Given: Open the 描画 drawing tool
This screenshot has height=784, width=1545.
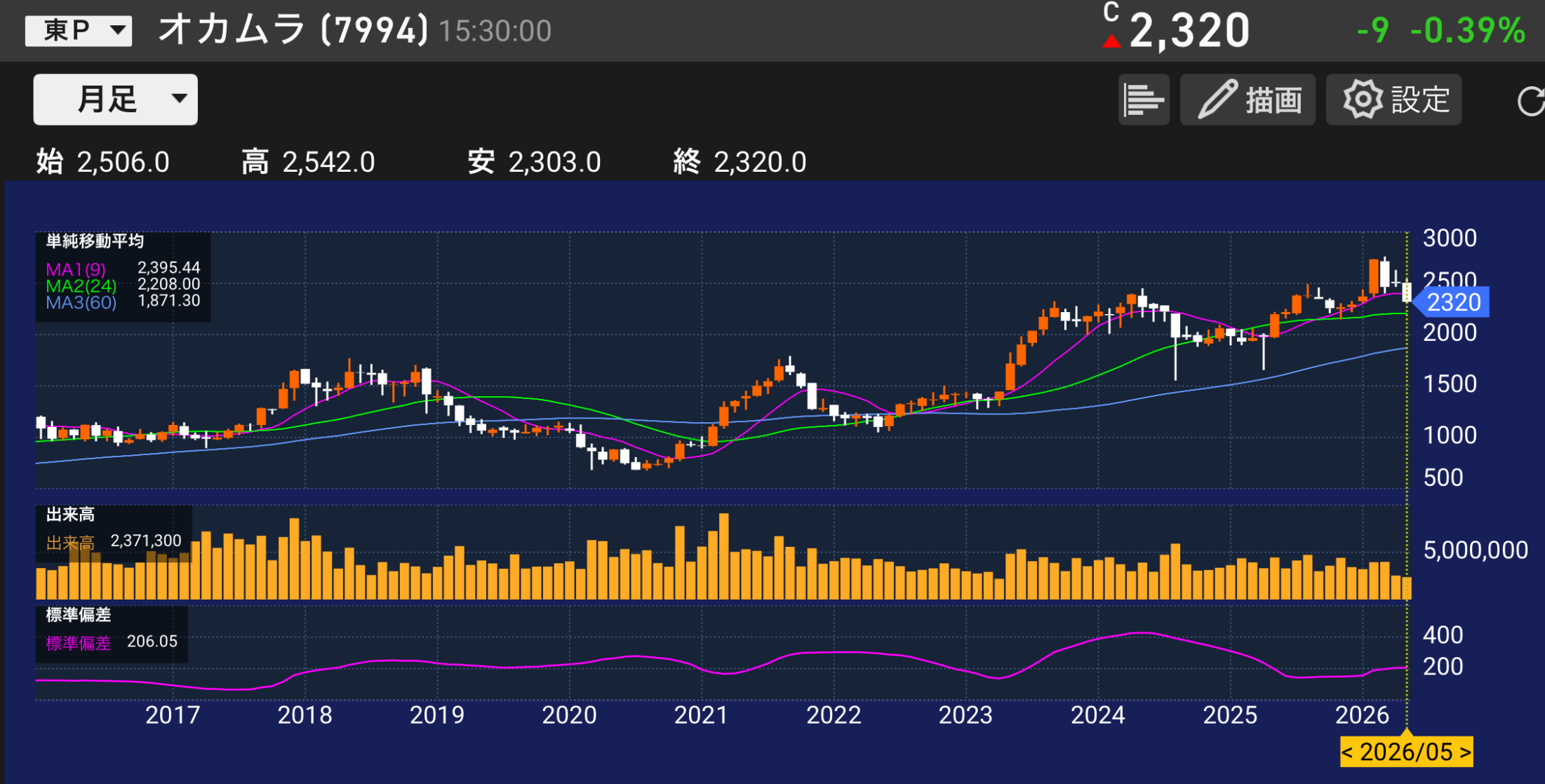Looking at the screenshot, I should coord(1248,100).
